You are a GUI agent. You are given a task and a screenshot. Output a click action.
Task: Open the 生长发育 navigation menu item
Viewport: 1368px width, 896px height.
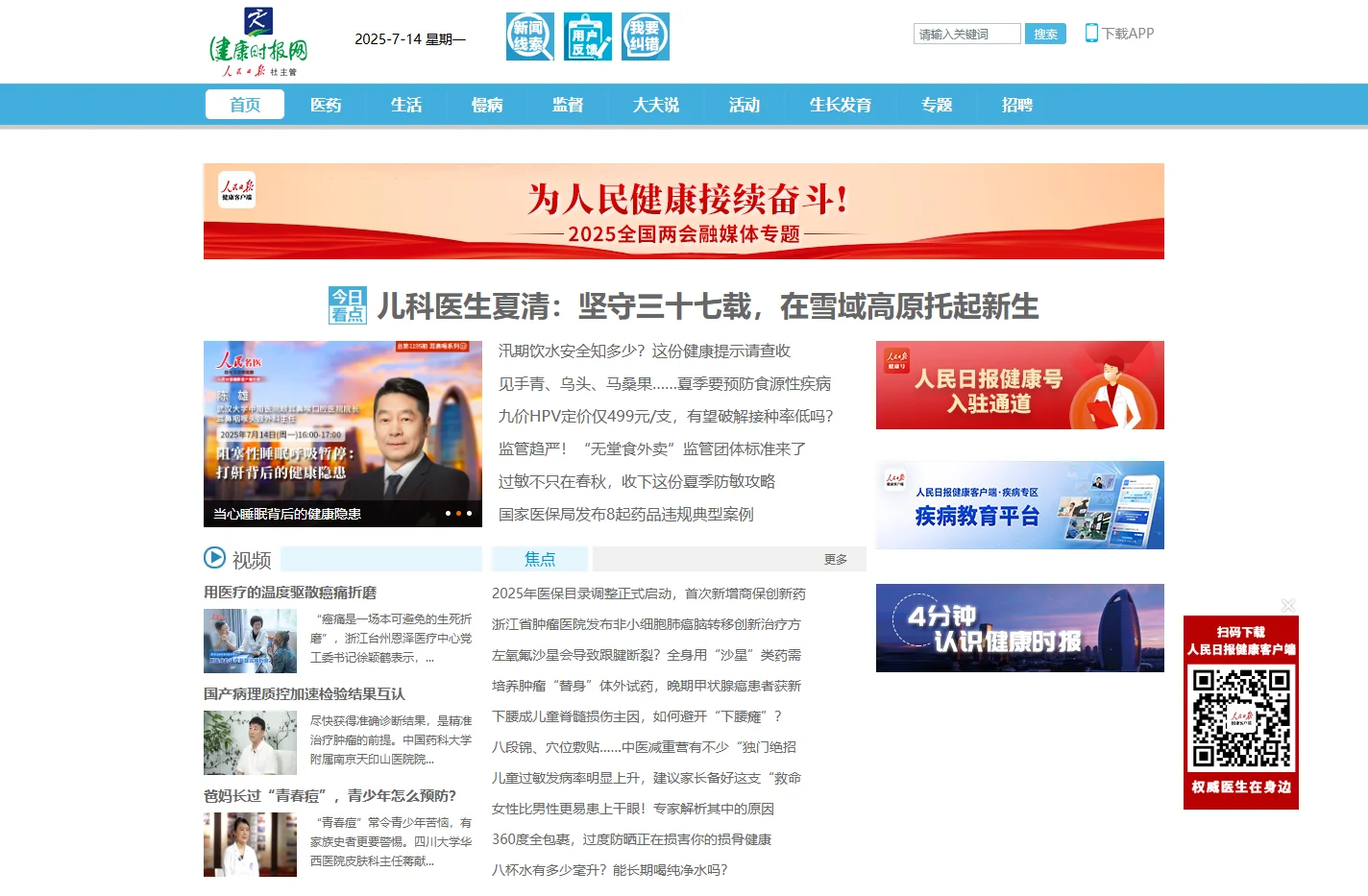point(841,105)
